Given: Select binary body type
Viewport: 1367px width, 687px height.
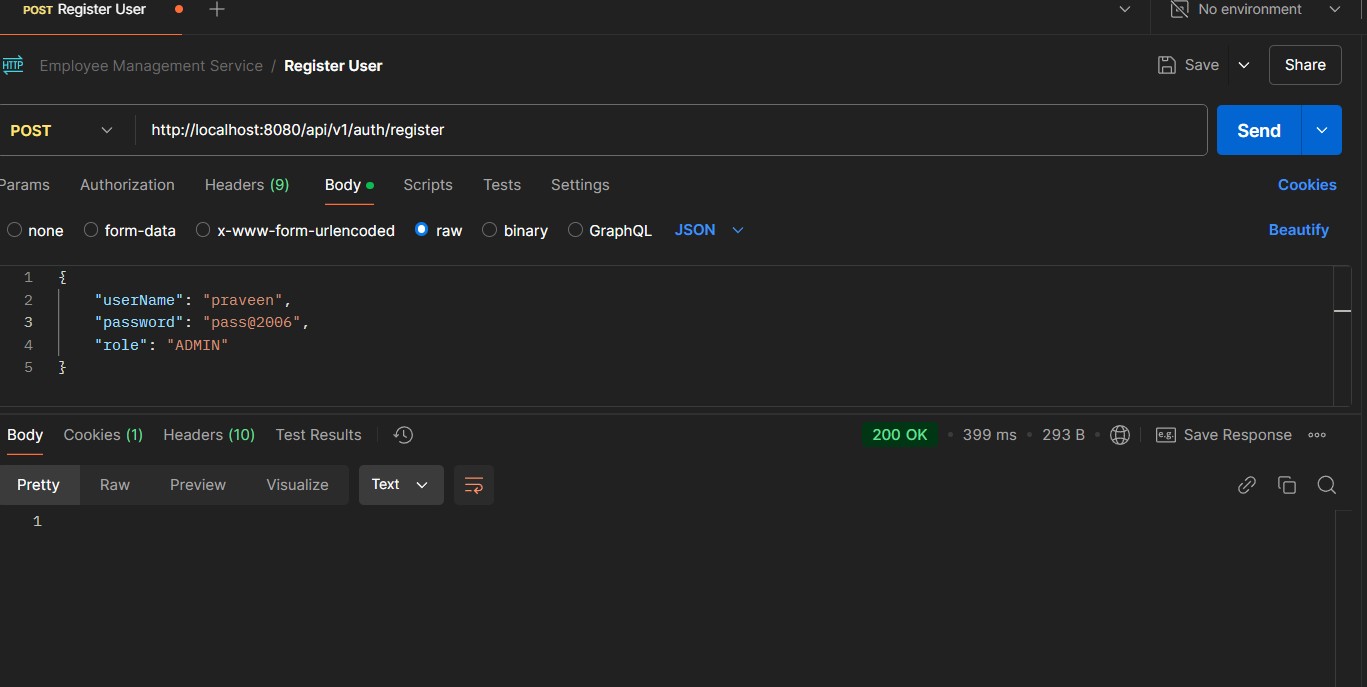Looking at the screenshot, I should tap(489, 230).
